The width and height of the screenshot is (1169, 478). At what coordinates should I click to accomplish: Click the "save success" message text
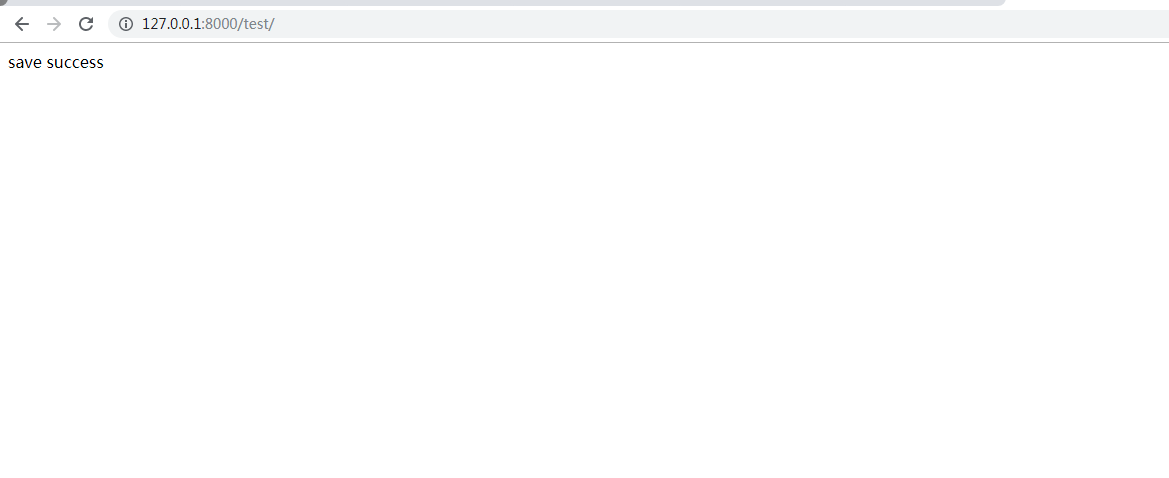click(56, 63)
